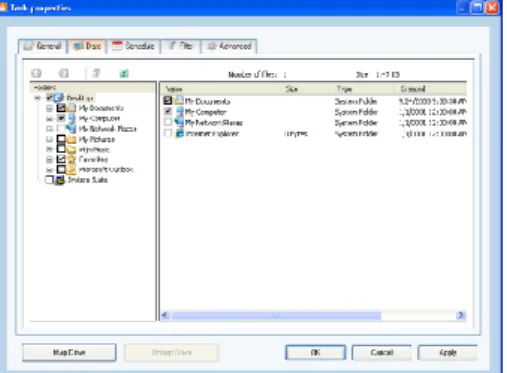The image size is (507, 373).
Task: Select "System State" label in folder tree
Action: [x=88, y=180]
